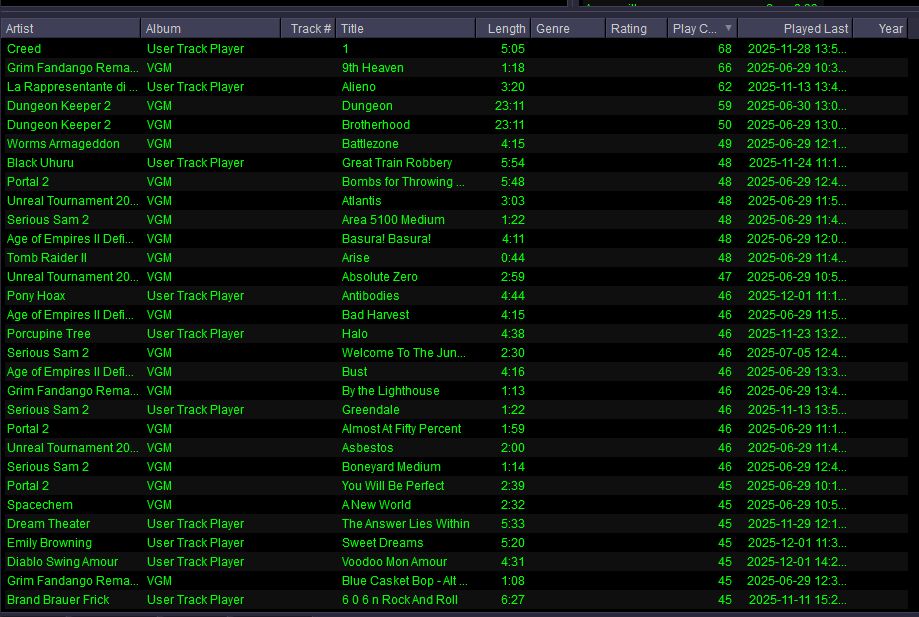
Task: Sort by the Length column header
Action: pos(503,29)
